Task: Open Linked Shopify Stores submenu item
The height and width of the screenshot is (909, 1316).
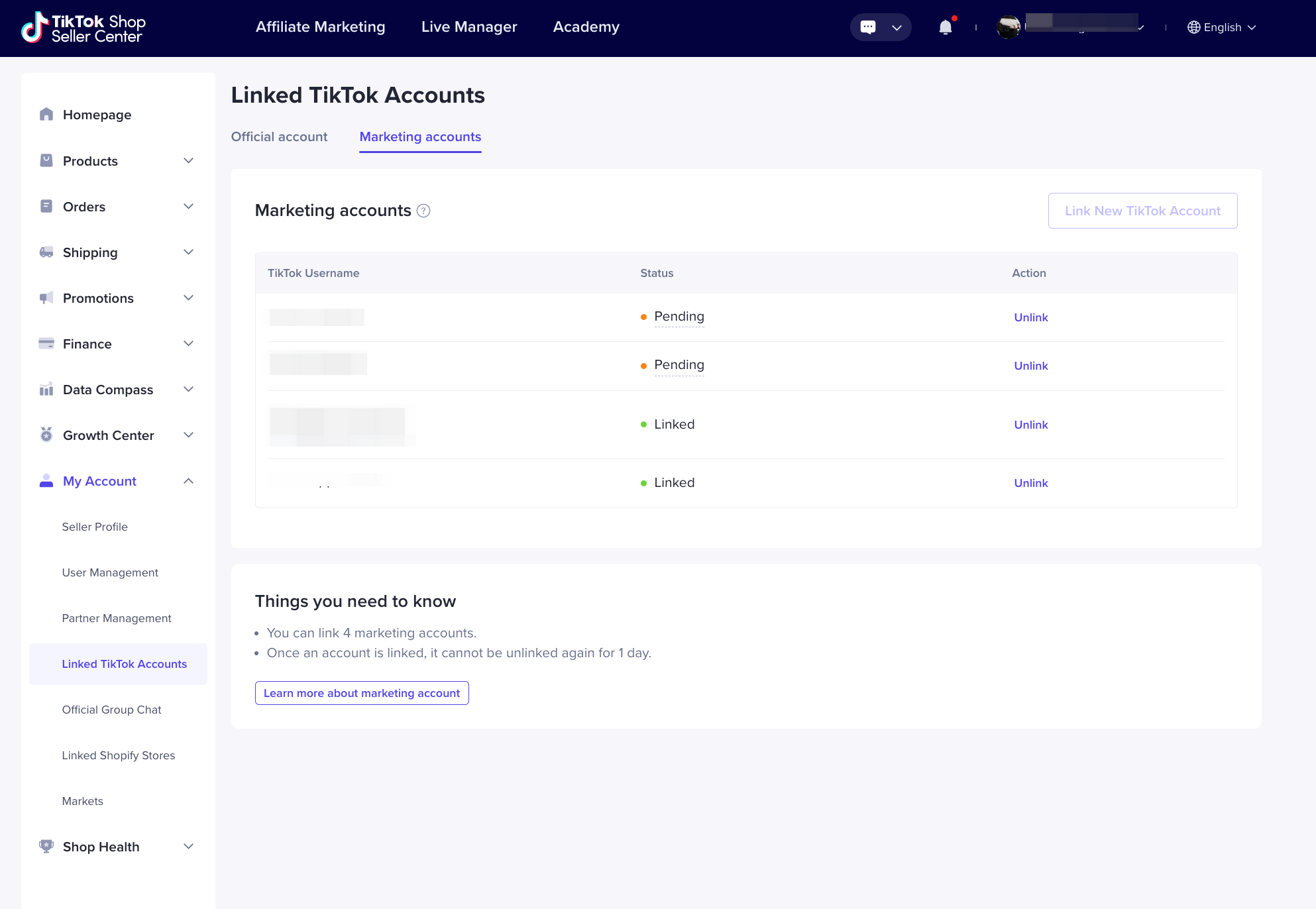Action: coord(119,755)
